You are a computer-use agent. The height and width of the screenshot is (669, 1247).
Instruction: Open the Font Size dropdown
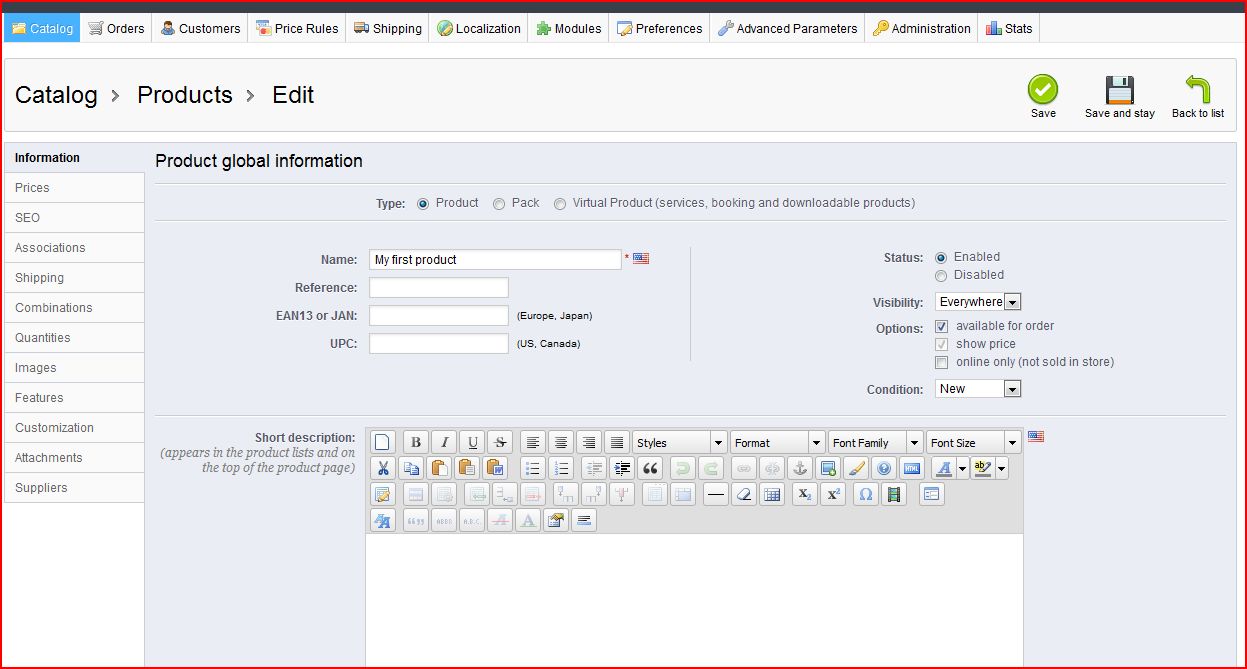click(x=974, y=442)
